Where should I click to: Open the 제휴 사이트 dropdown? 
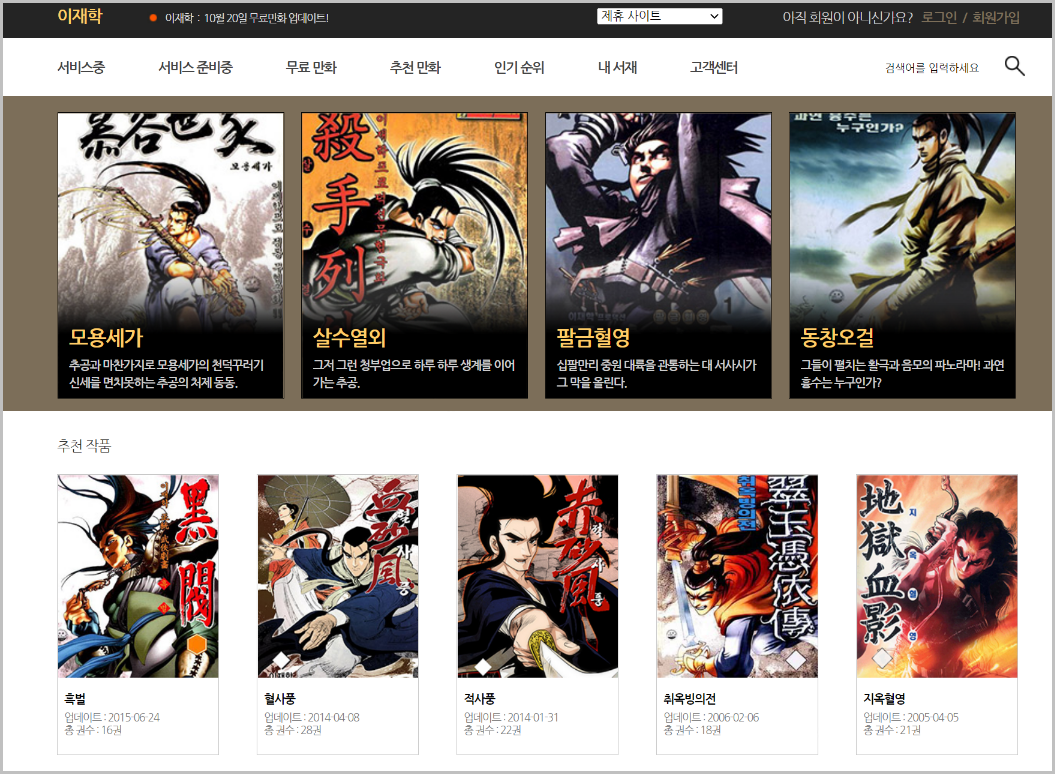click(659, 16)
